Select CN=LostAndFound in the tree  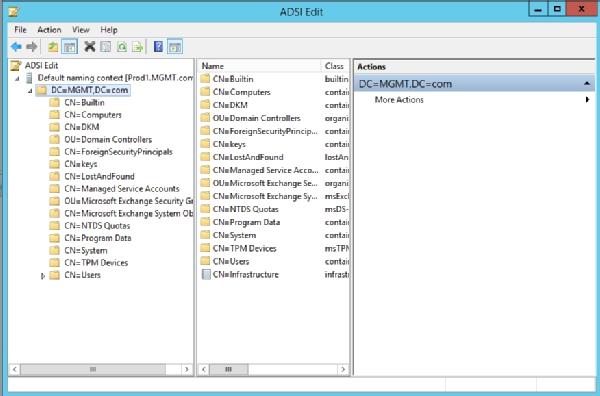tap(99, 176)
